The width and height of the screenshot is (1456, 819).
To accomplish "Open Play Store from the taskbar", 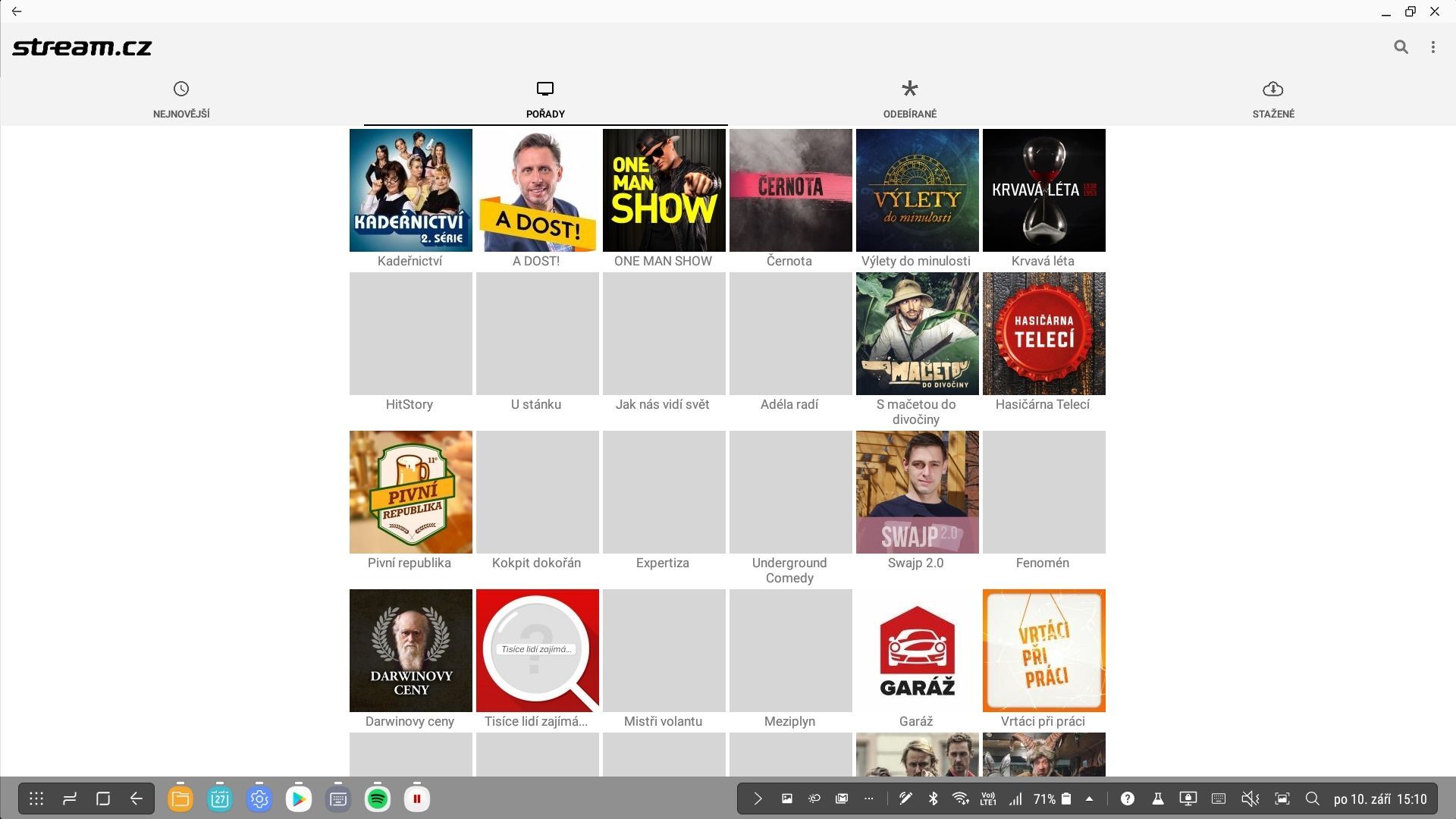I will (299, 799).
